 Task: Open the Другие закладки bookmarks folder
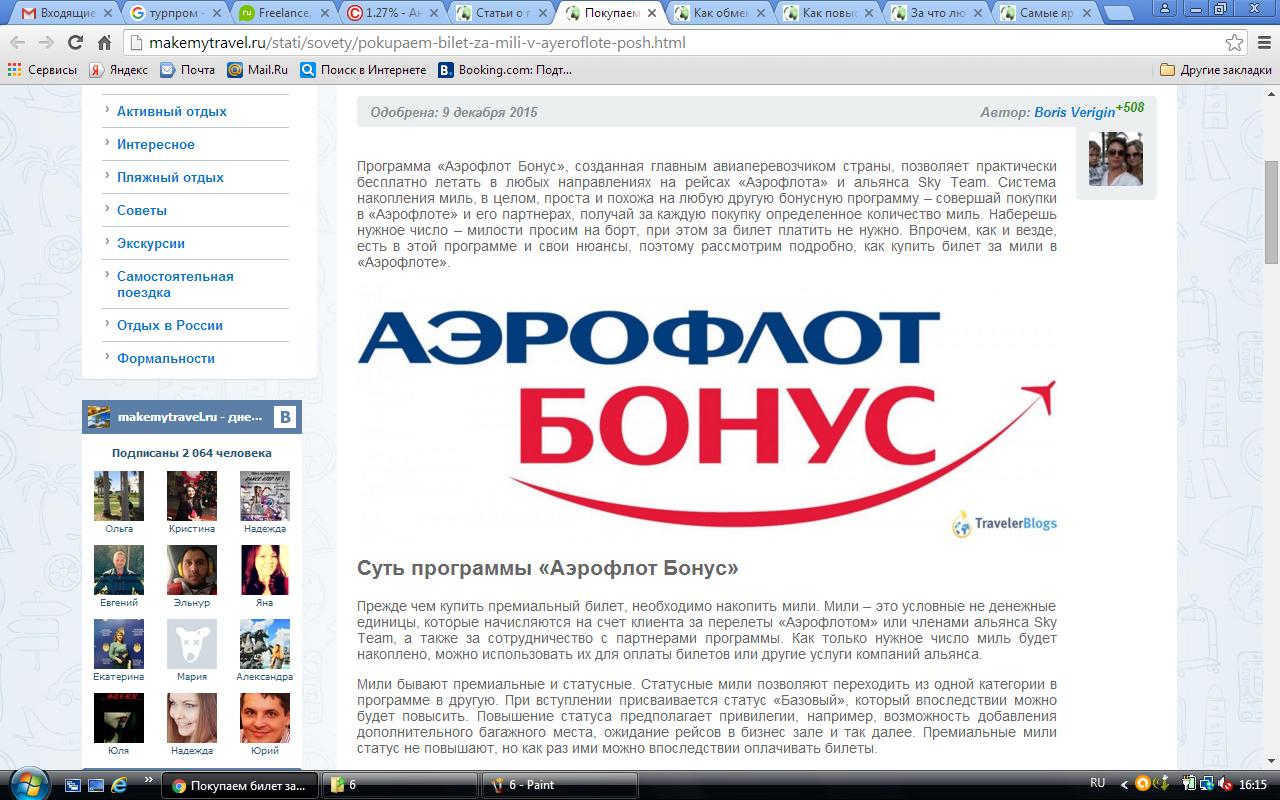coord(1215,70)
